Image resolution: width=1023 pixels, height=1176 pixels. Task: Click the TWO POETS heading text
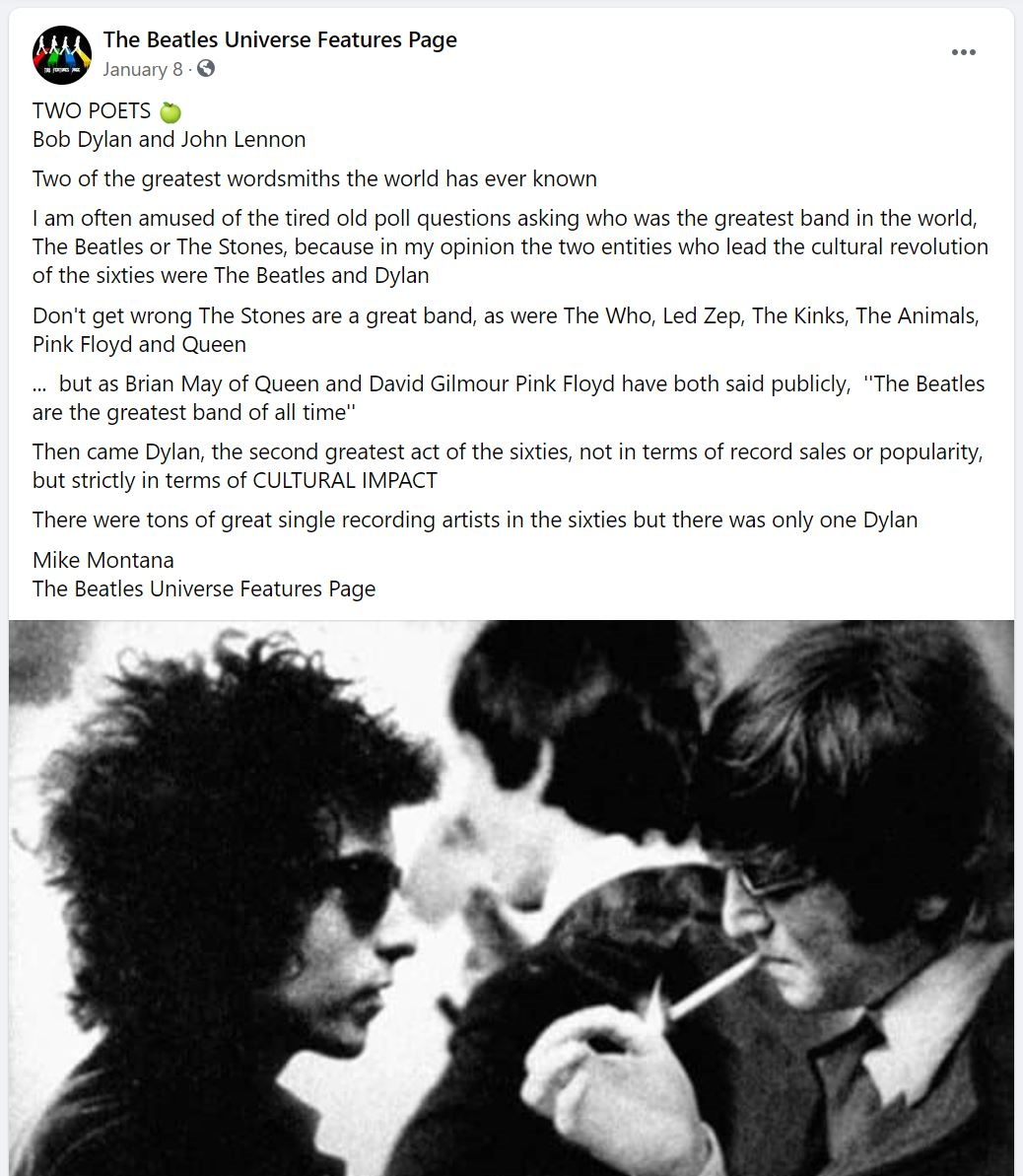pyautogui.click(x=92, y=111)
